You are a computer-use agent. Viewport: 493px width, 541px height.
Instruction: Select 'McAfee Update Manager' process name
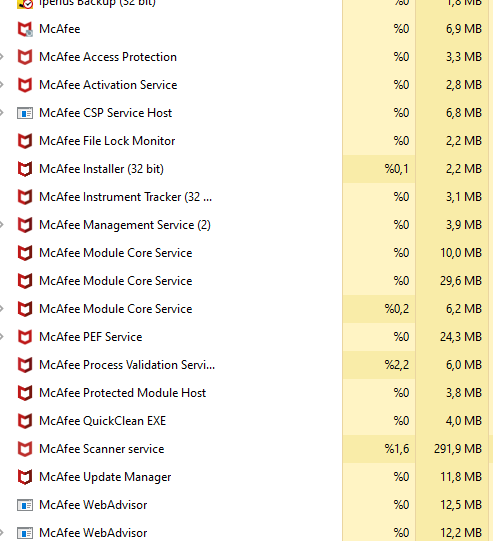tap(105, 477)
